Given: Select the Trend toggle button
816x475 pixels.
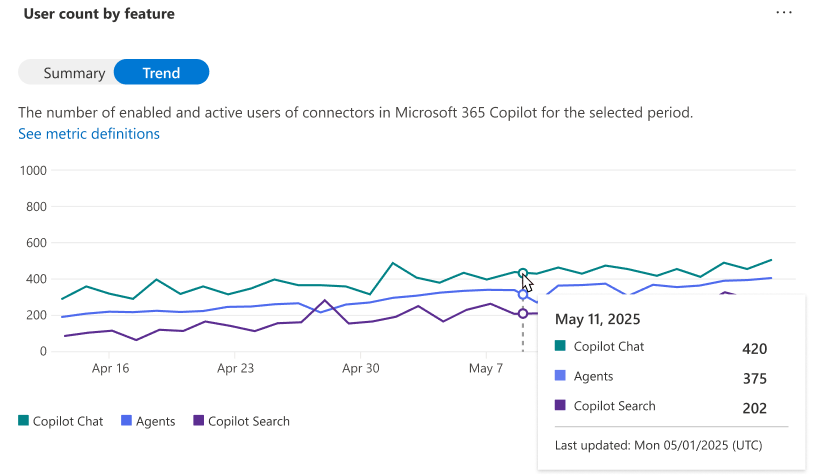Looking at the screenshot, I should pos(161,72).
